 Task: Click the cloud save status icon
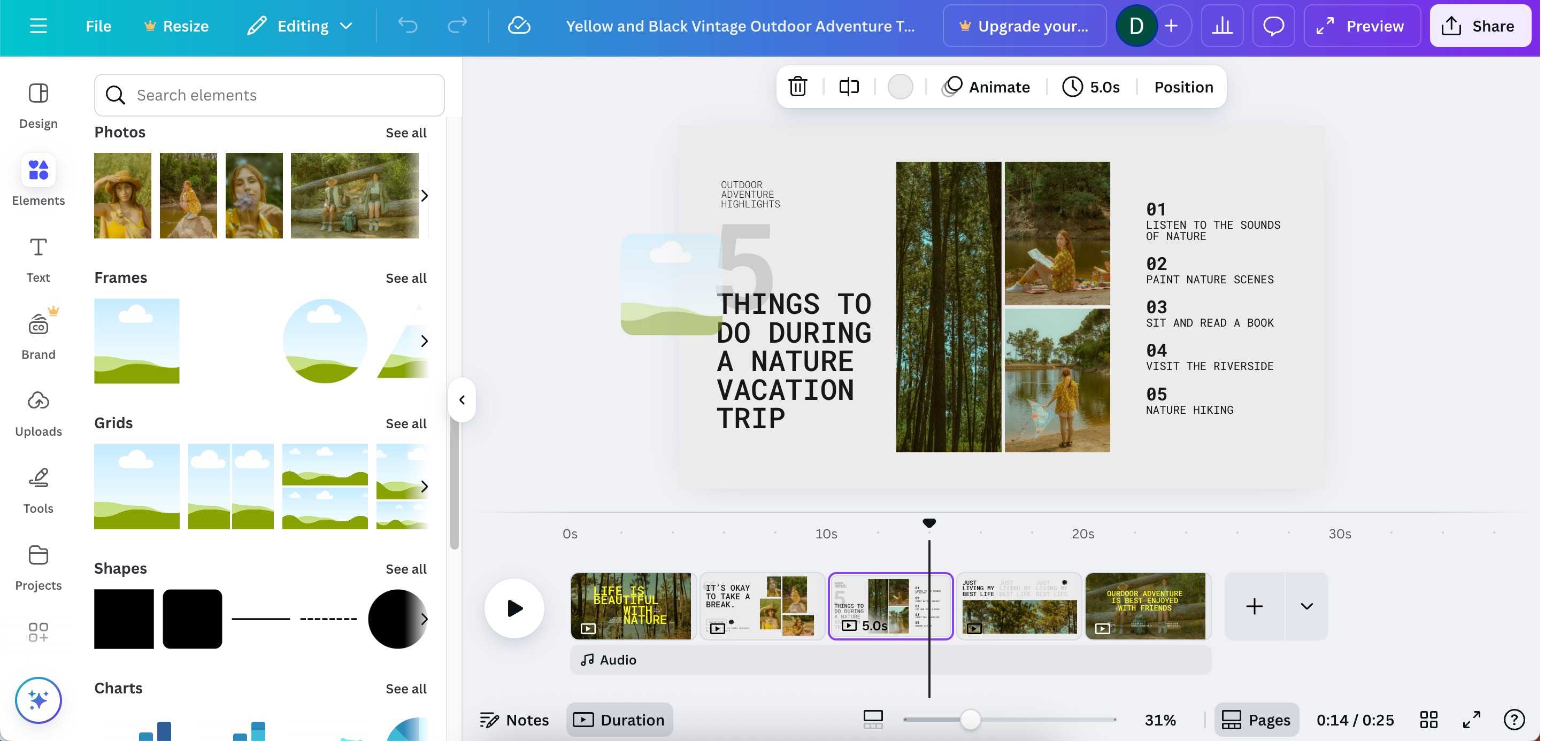(519, 26)
